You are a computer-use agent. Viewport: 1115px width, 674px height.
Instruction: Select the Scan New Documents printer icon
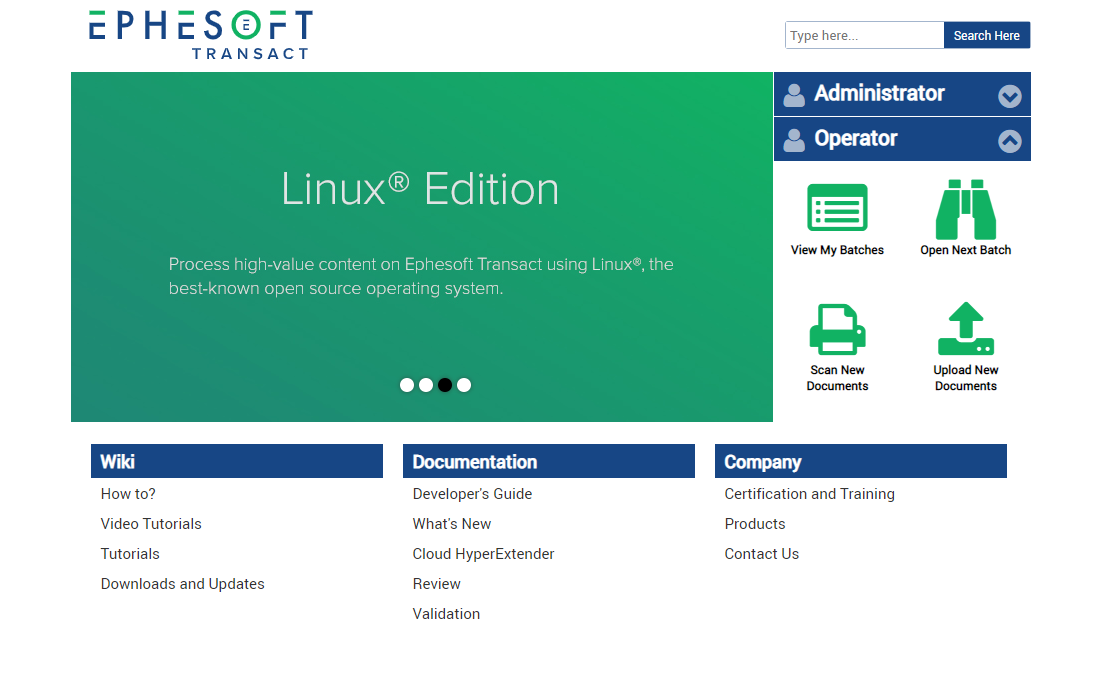click(837, 328)
